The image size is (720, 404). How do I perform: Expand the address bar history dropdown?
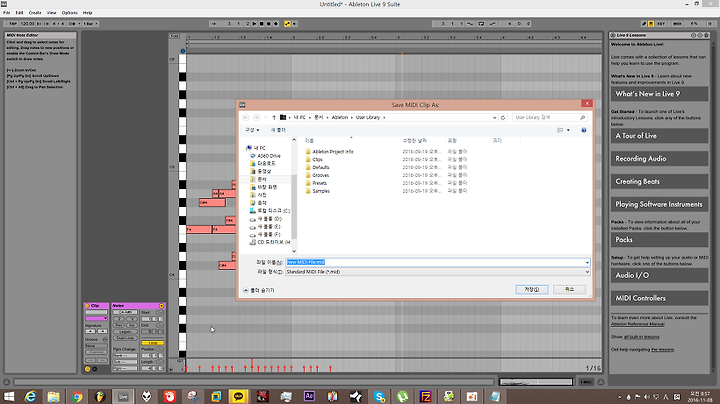(x=495, y=118)
